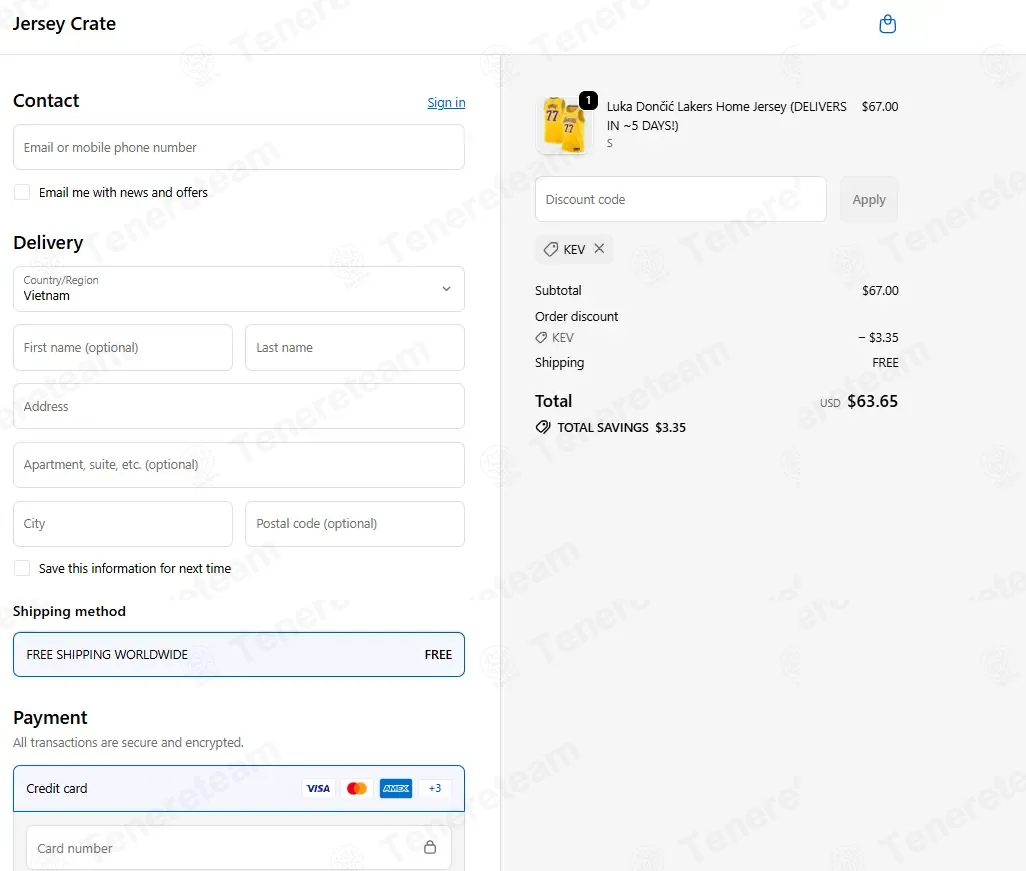Click the Apply discount button
Screen dimensions: 1026x871
pyautogui.click(x=869, y=200)
